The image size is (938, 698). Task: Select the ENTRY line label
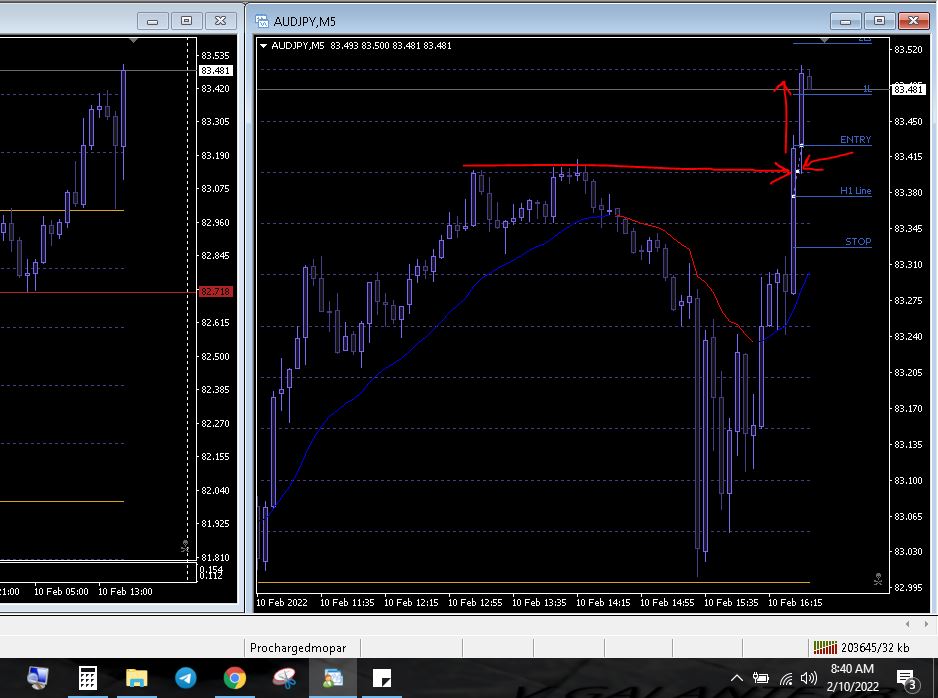855,139
